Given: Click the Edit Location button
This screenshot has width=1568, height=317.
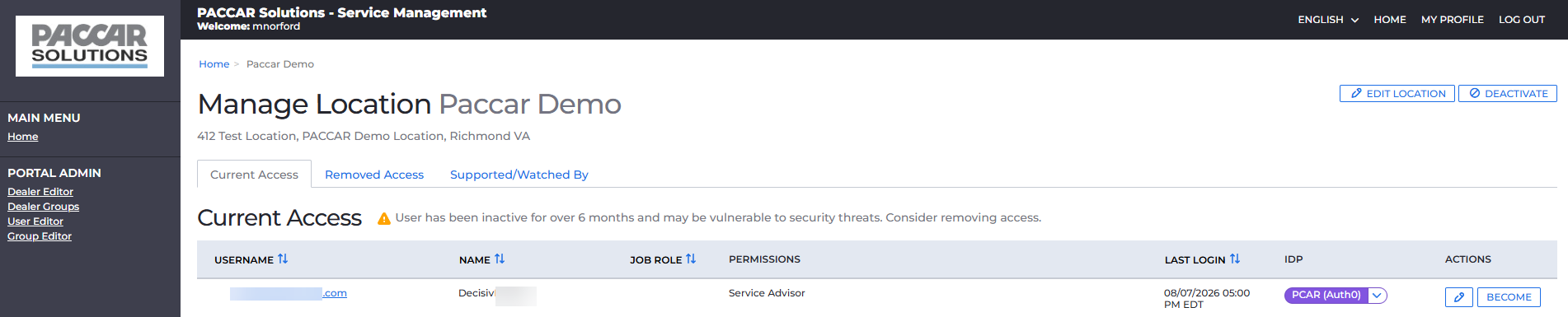Looking at the screenshot, I should click(1397, 94).
